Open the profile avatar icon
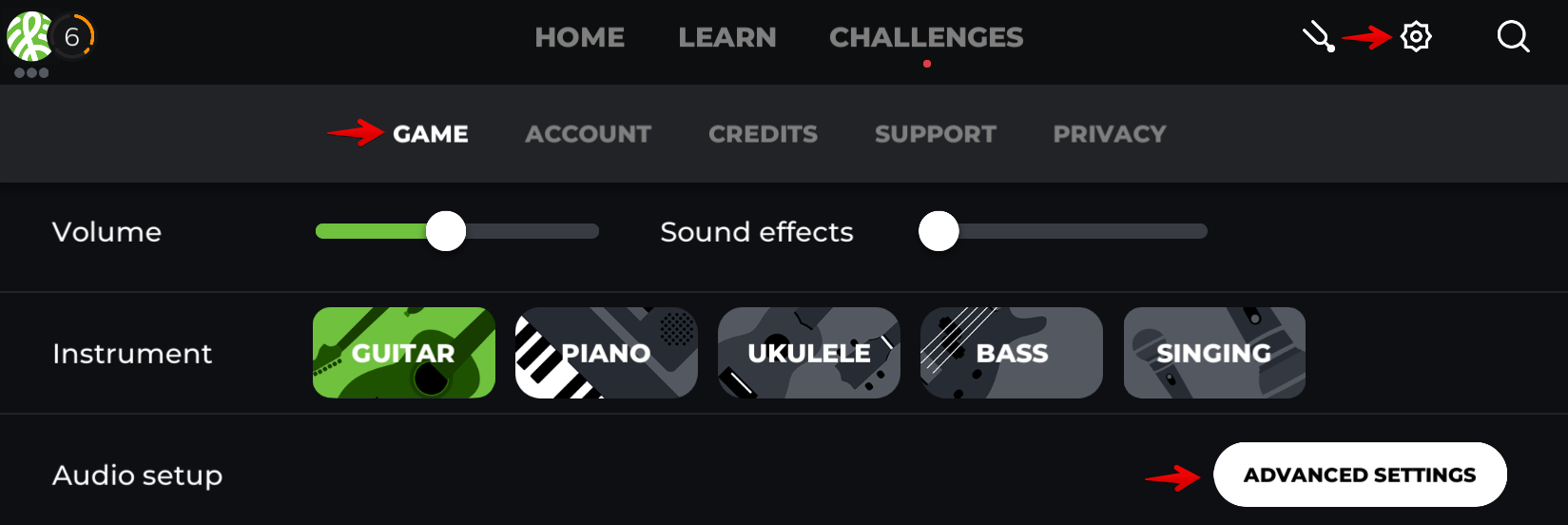Viewport: 1568px width, 525px height. (28, 37)
